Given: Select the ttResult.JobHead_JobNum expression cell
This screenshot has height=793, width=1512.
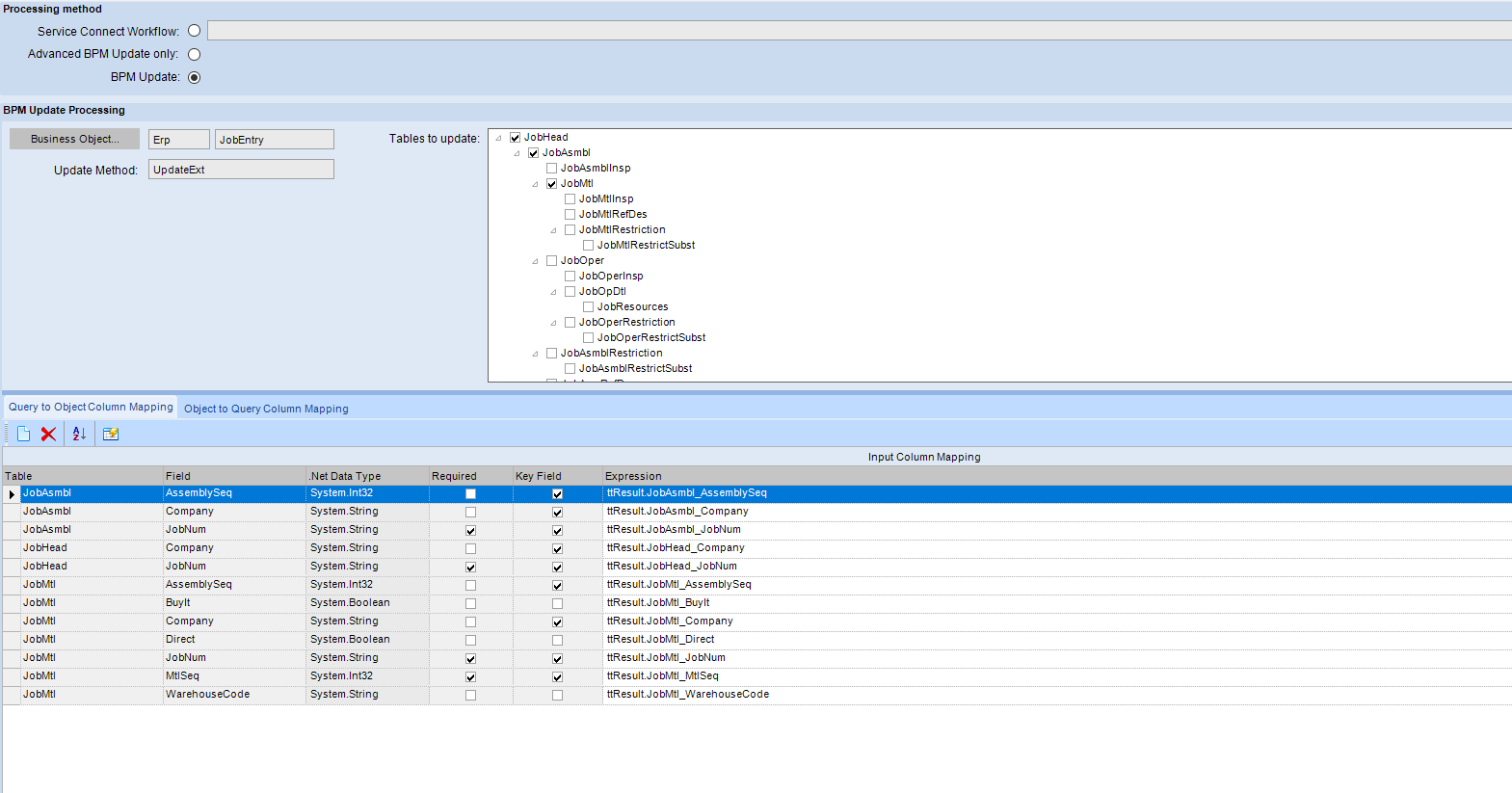Looking at the screenshot, I should tap(1056, 567).
